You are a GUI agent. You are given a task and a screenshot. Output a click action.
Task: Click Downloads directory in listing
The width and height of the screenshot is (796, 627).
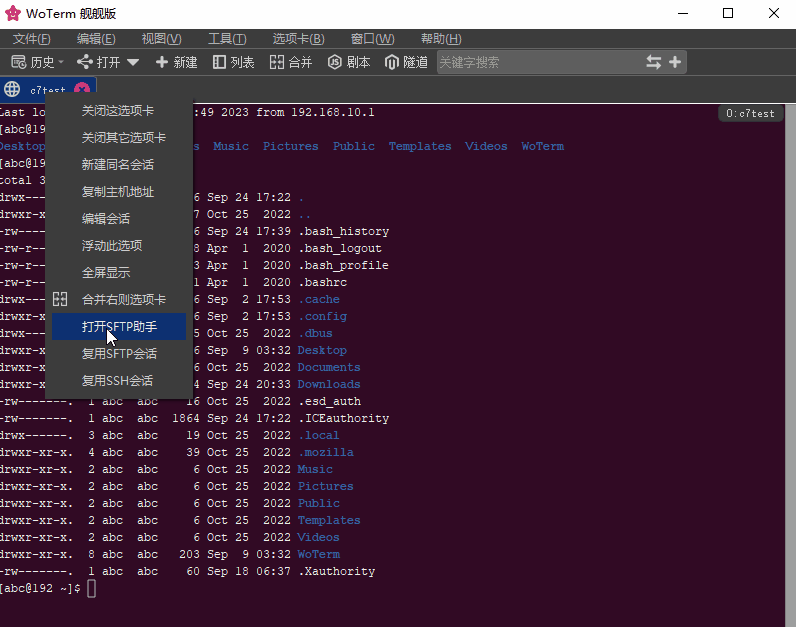point(329,384)
